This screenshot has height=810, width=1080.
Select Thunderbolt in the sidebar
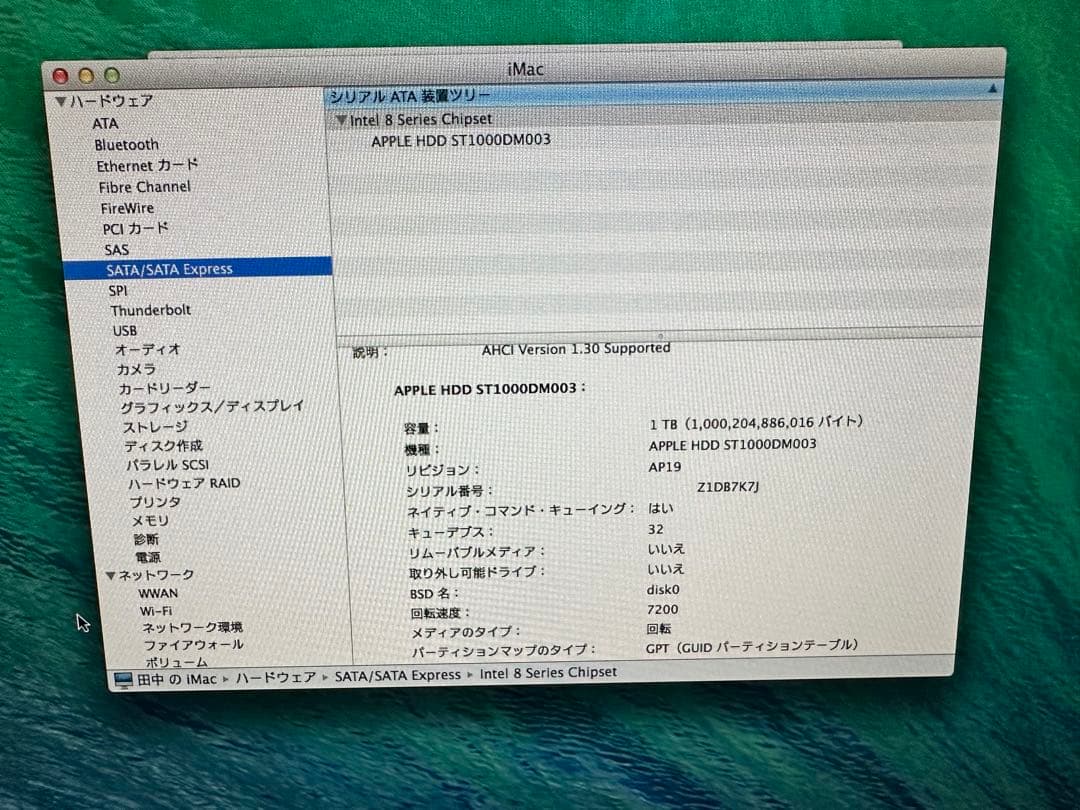pos(151,310)
